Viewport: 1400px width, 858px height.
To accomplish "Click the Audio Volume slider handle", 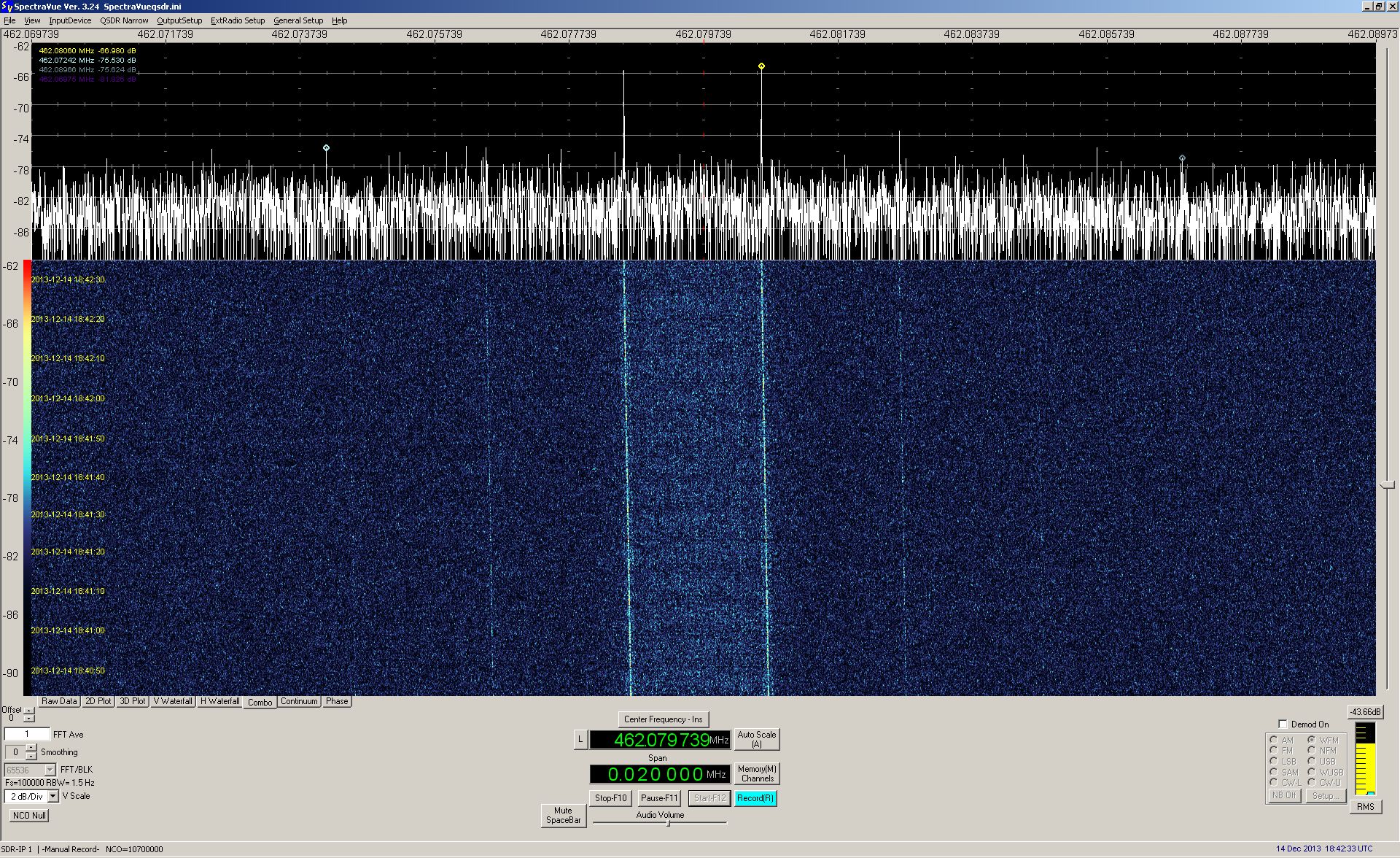I will click(668, 823).
